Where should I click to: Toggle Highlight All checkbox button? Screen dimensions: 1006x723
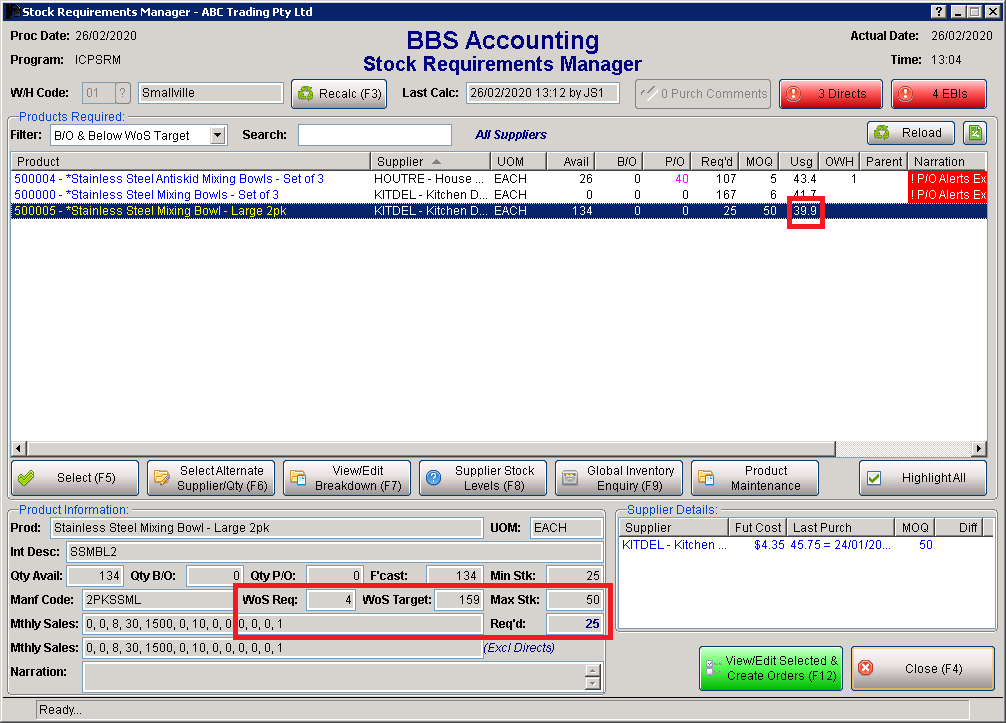[x=922, y=478]
